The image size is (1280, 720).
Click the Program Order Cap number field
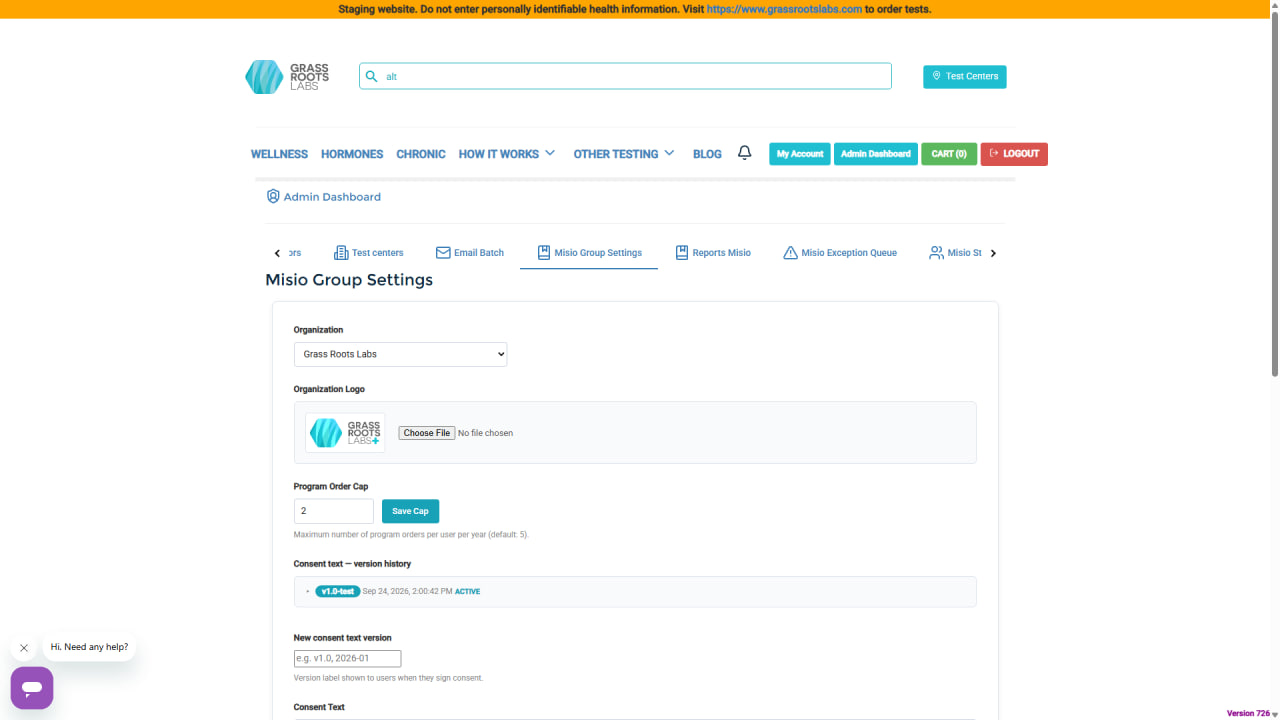[334, 511]
